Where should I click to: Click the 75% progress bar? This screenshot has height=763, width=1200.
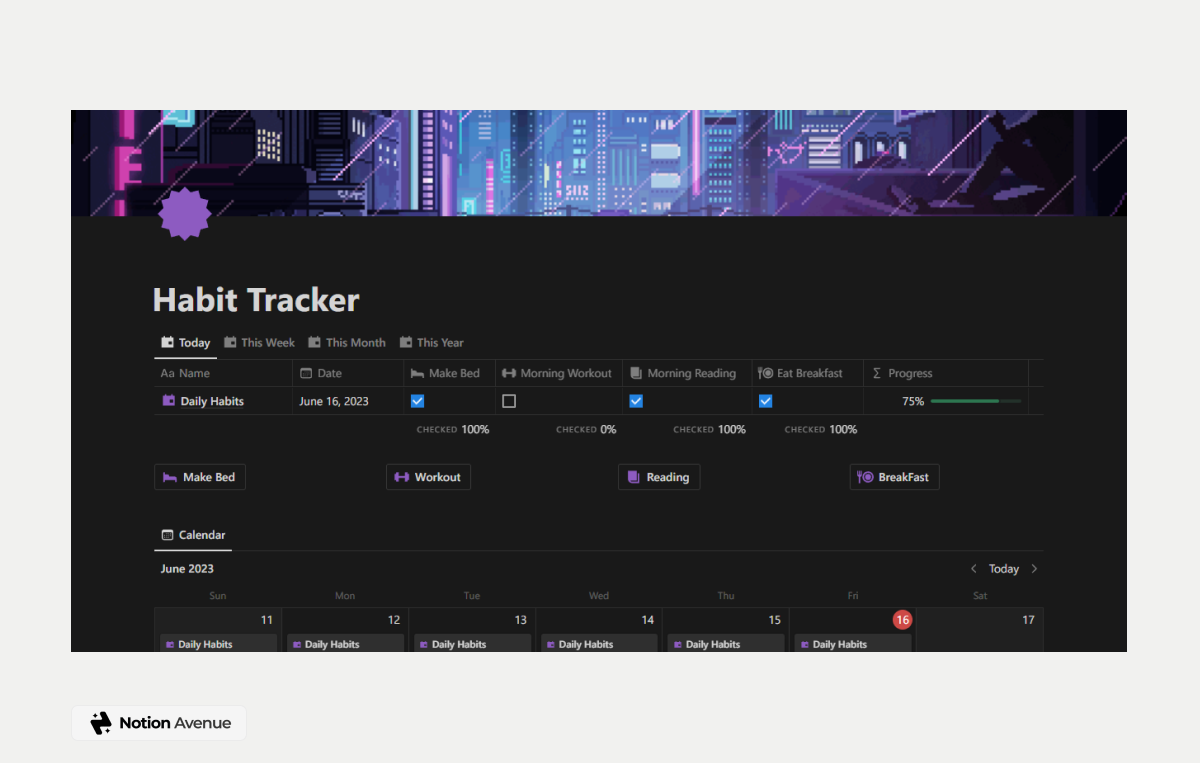975,400
